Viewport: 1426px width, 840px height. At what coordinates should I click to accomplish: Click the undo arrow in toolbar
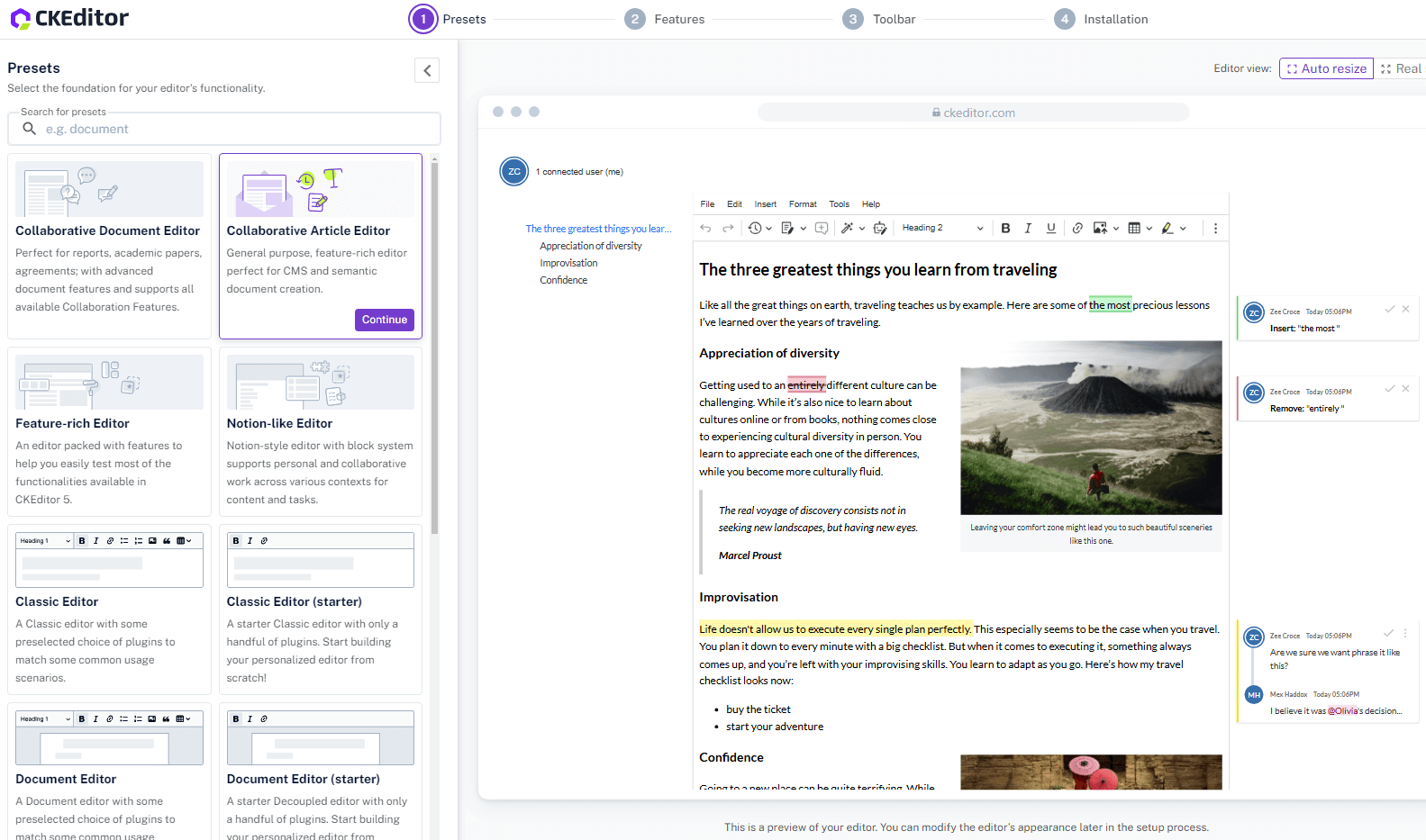click(706, 229)
